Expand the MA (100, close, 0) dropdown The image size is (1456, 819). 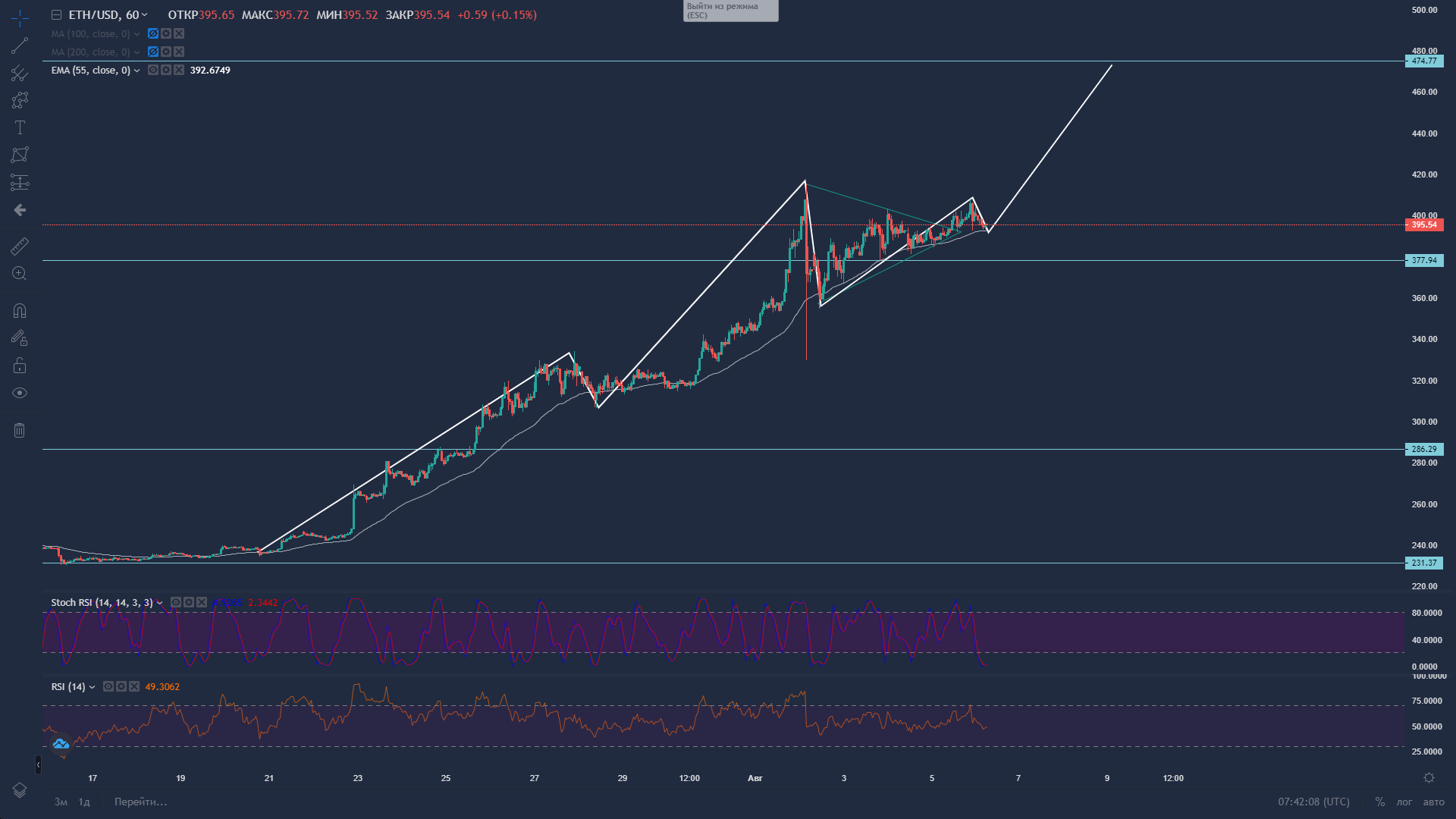pos(136,34)
